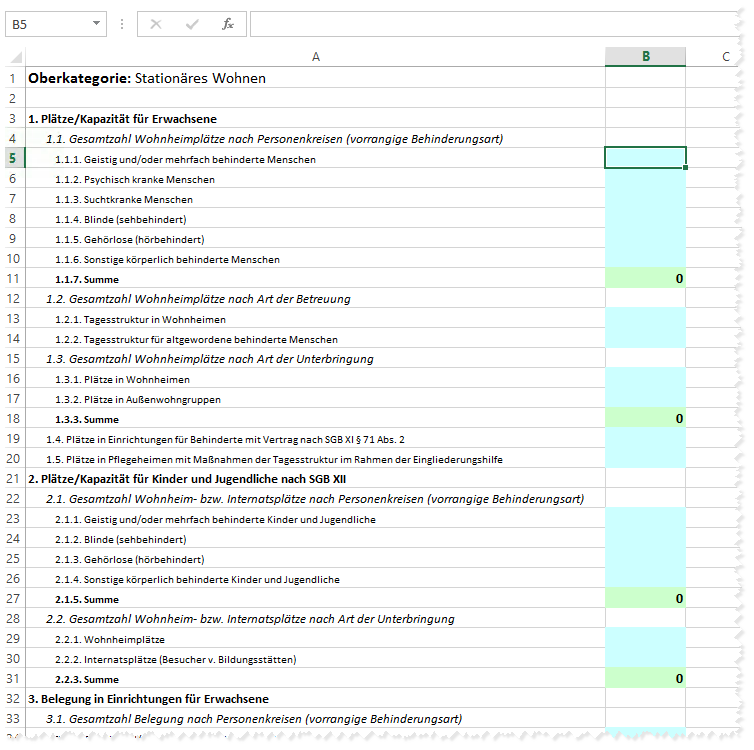Image resolution: width=754 pixels, height=750 pixels.
Task: Select column C header
Action: (x=726, y=57)
